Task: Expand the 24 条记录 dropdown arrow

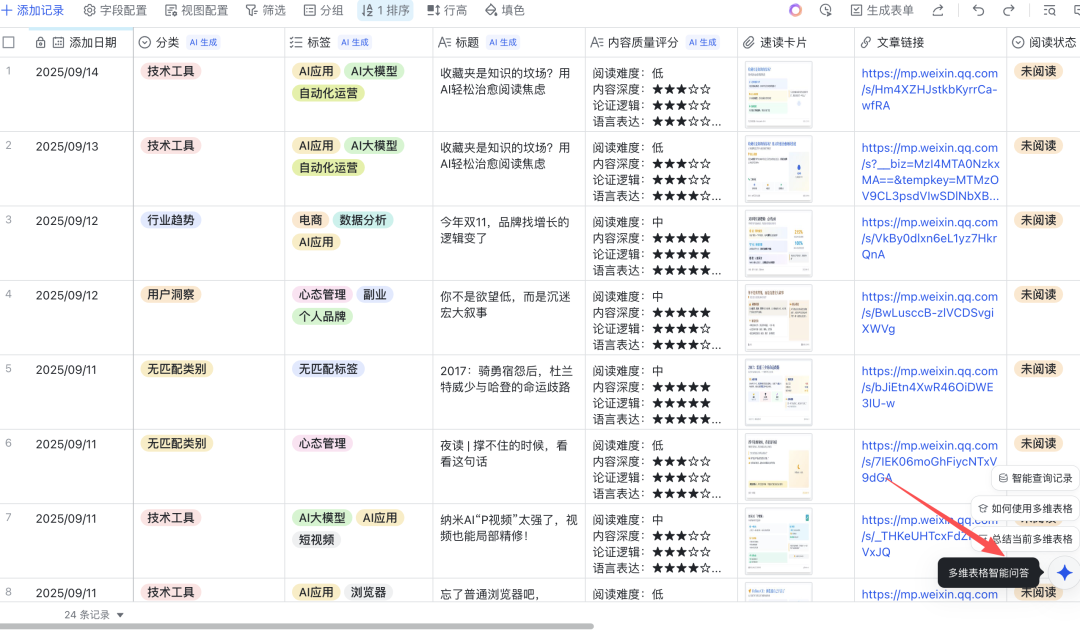Action: (x=121, y=615)
